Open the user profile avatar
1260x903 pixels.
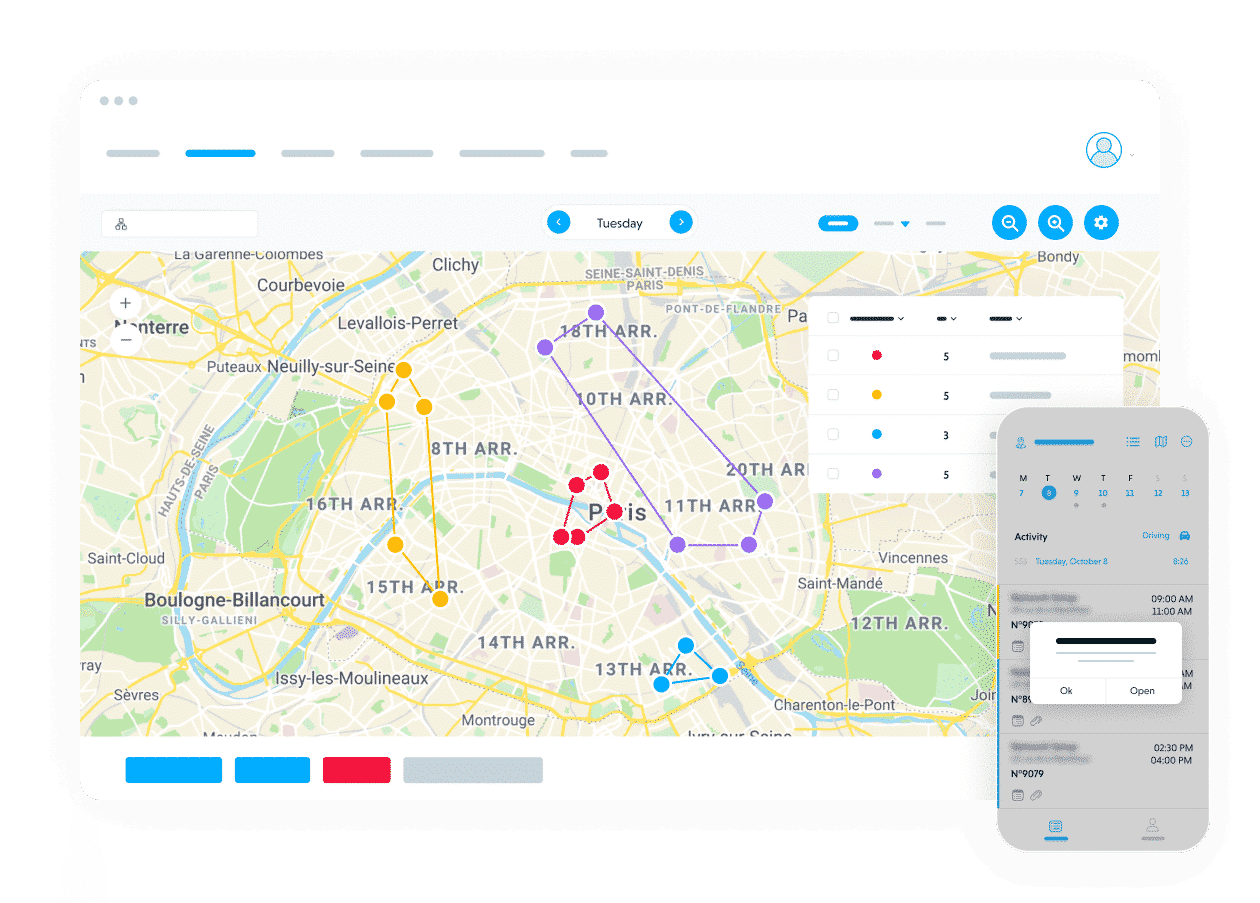coord(1104,150)
